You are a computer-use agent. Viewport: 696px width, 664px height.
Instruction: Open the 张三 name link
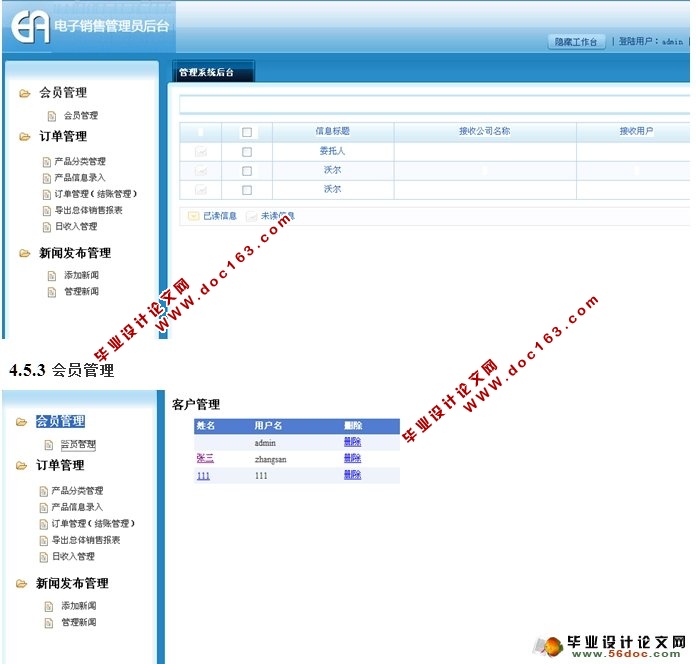(x=205, y=458)
